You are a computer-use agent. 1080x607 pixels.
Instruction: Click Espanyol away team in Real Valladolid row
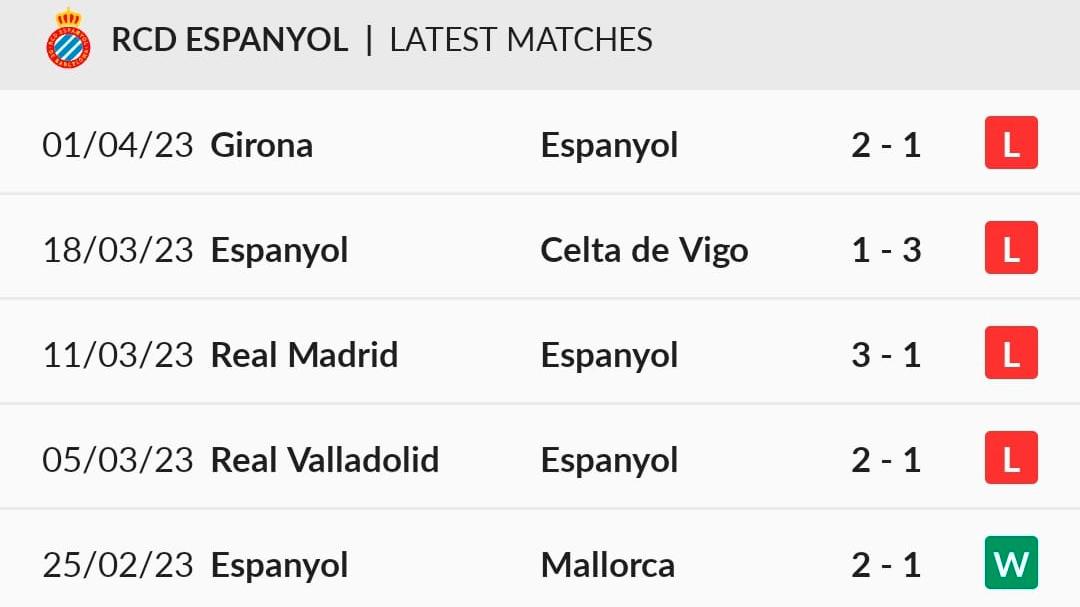[x=609, y=462]
